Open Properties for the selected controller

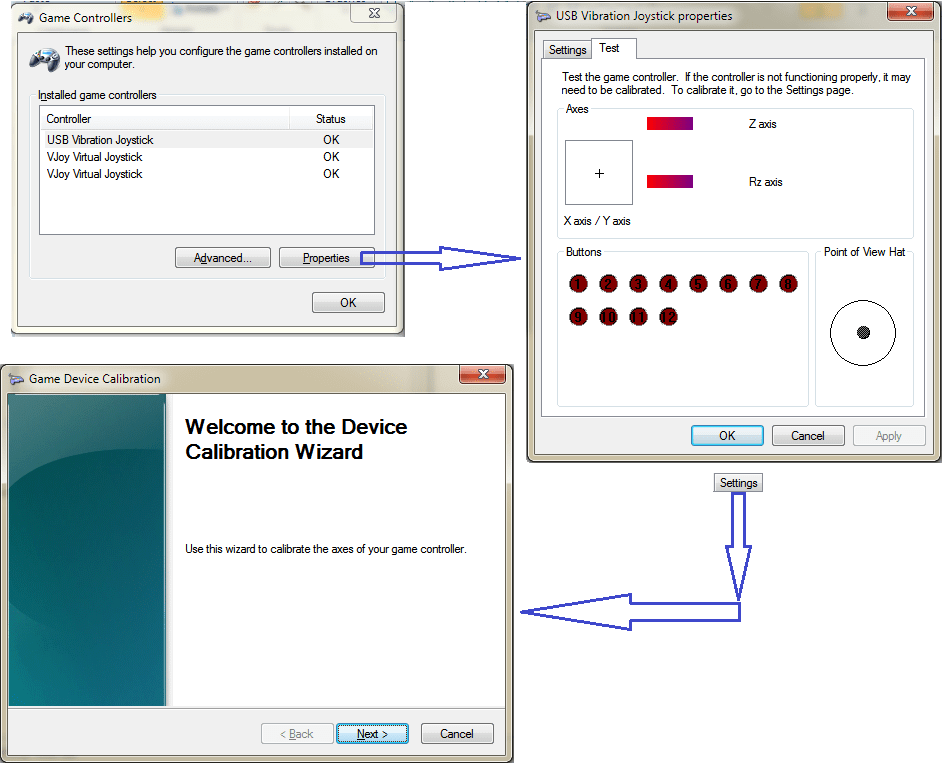point(326,258)
